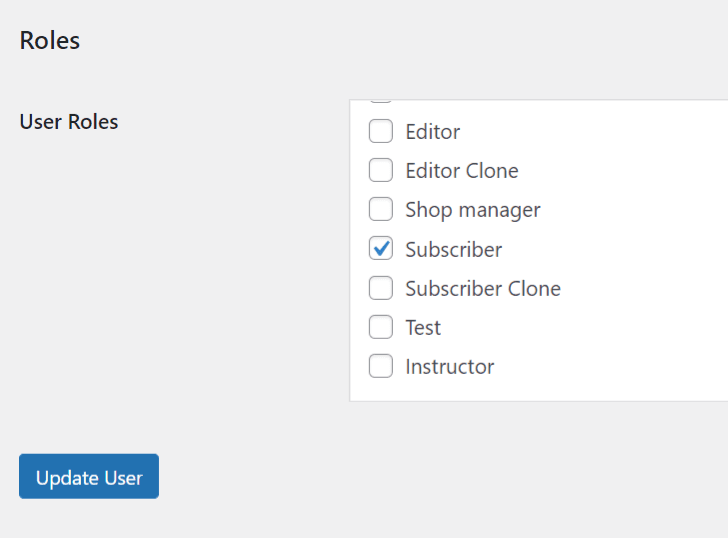Click empty space inside the roles list box
This screenshot has height=538, width=728.
[x=641, y=251]
